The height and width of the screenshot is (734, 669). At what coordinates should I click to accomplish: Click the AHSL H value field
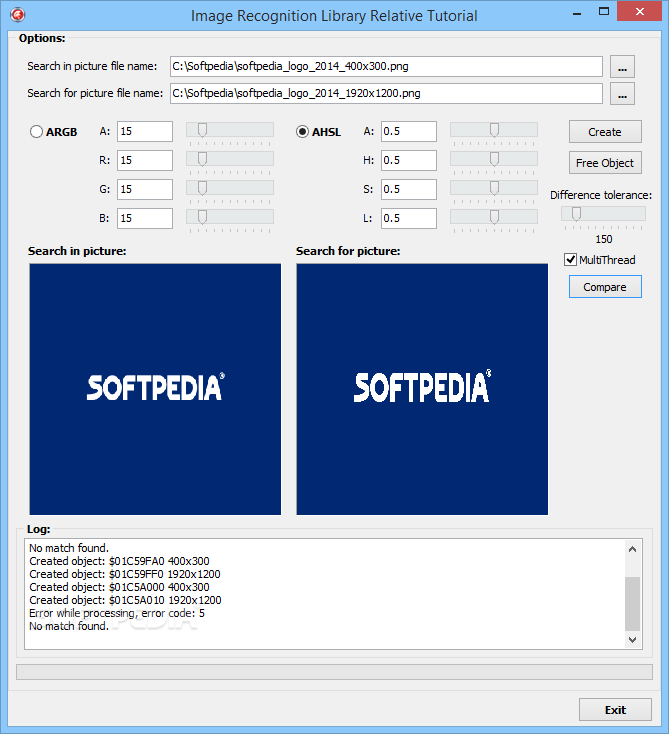coord(409,161)
